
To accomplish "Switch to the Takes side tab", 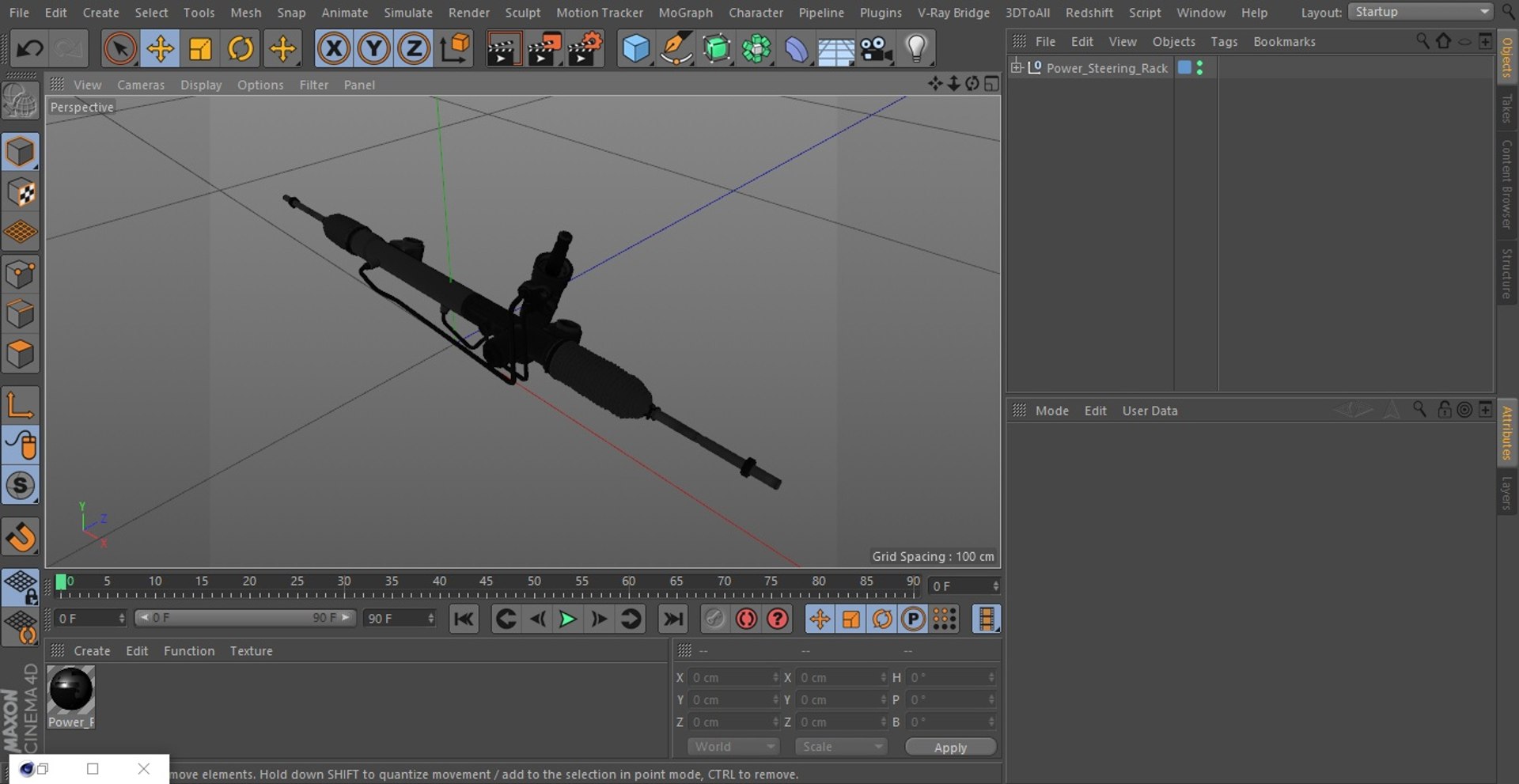I will pyautogui.click(x=1506, y=109).
